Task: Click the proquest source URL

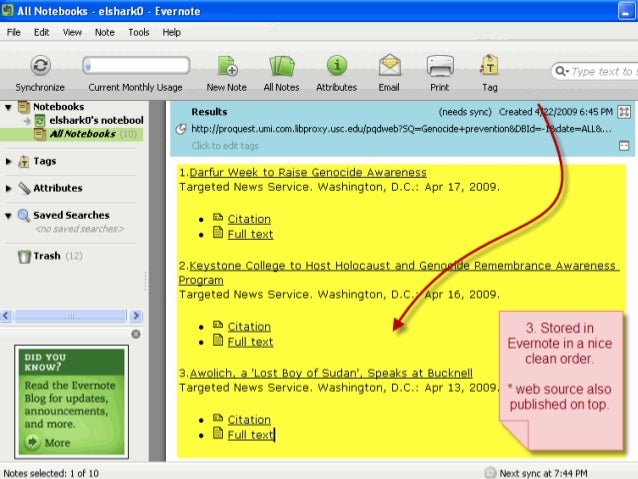Action: [401, 129]
